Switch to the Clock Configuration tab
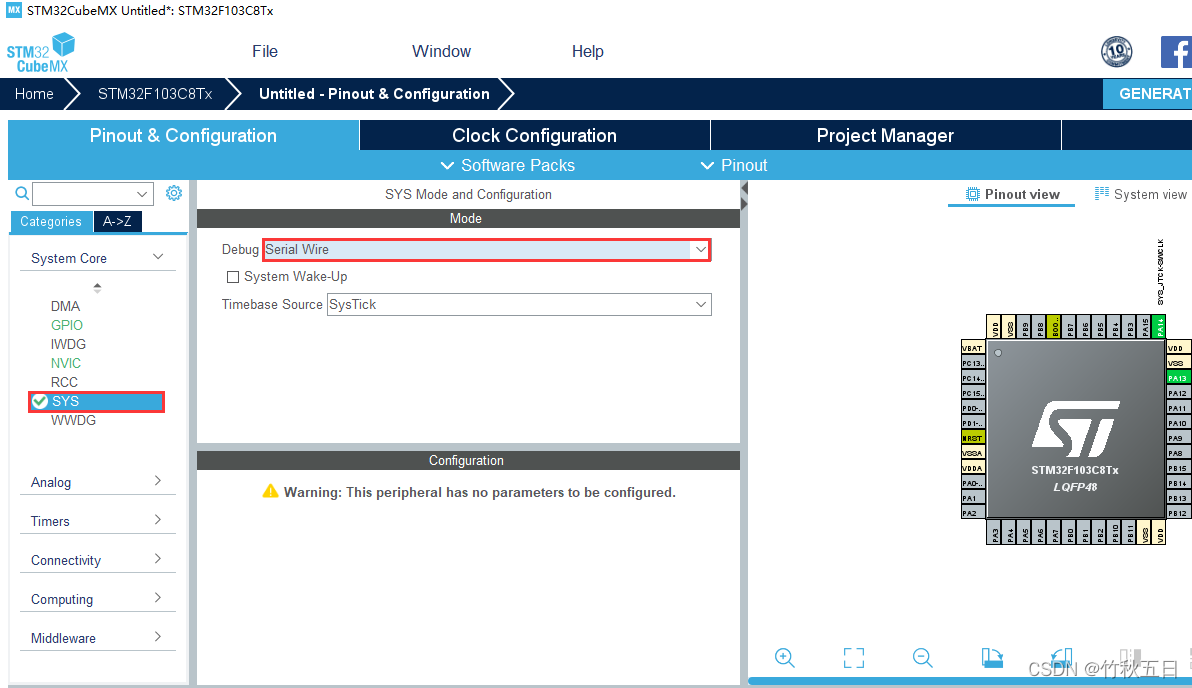This screenshot has width=1192, height=688. (x=534, y=135)
